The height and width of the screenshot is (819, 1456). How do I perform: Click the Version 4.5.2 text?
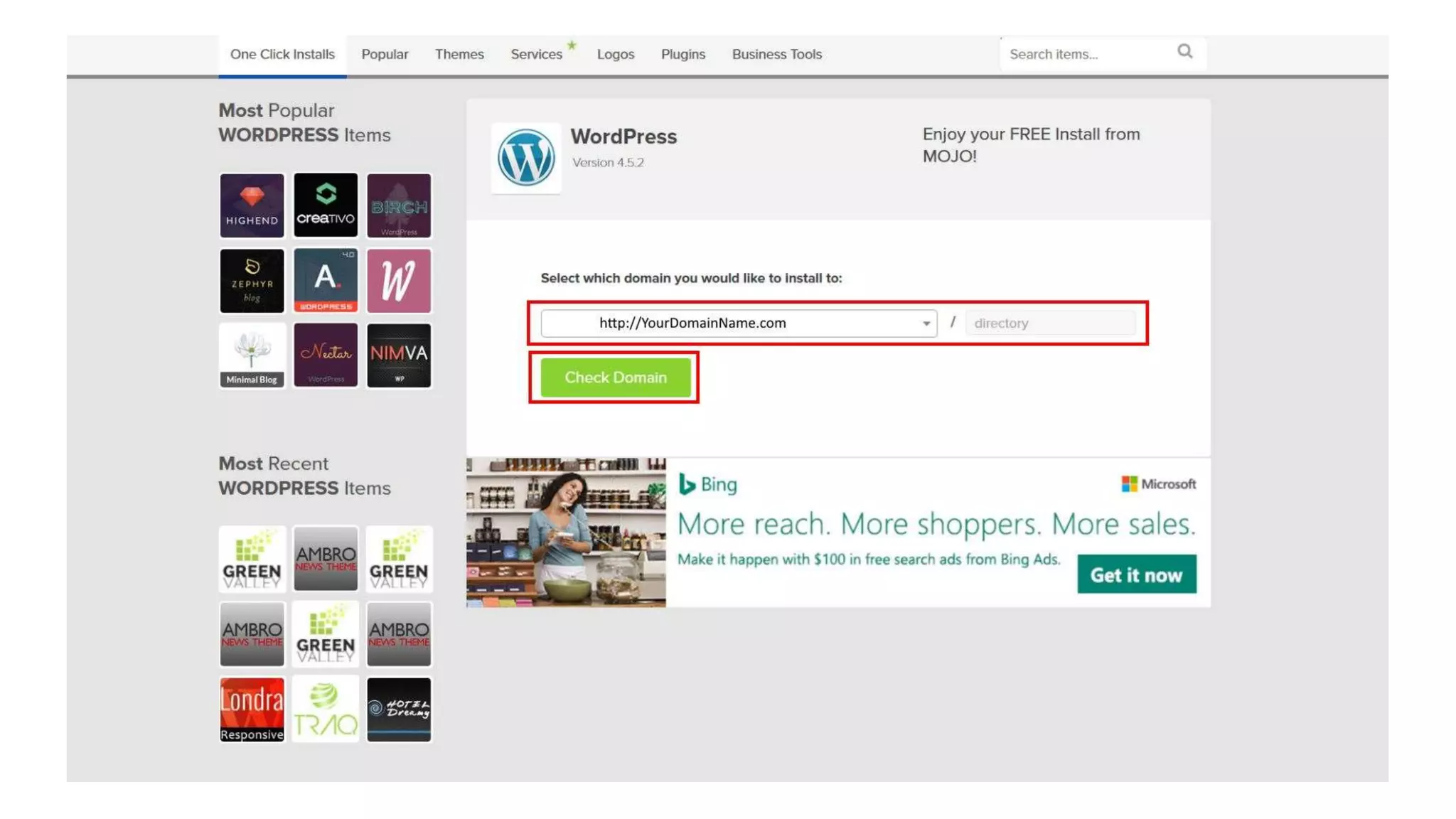pyautogui.click(x=608, y=163)
